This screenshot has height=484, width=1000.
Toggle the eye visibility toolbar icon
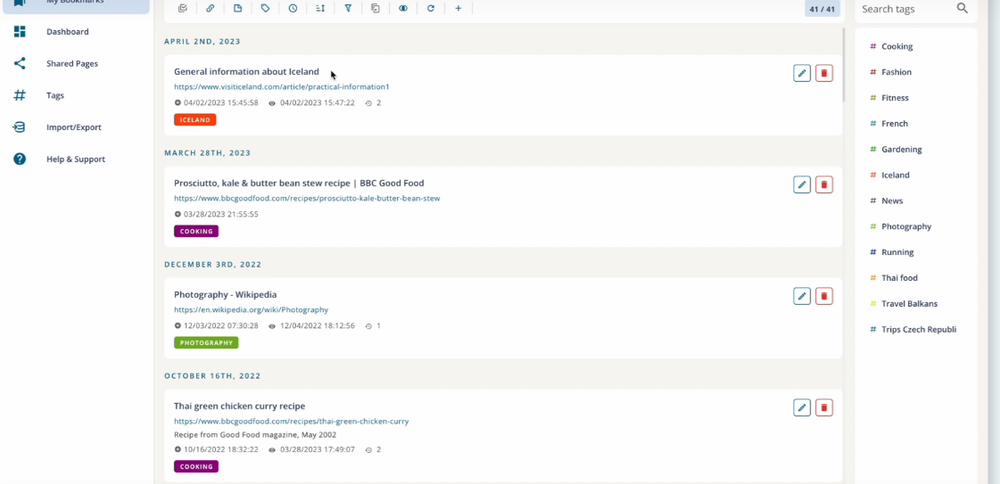click(403, 9)
